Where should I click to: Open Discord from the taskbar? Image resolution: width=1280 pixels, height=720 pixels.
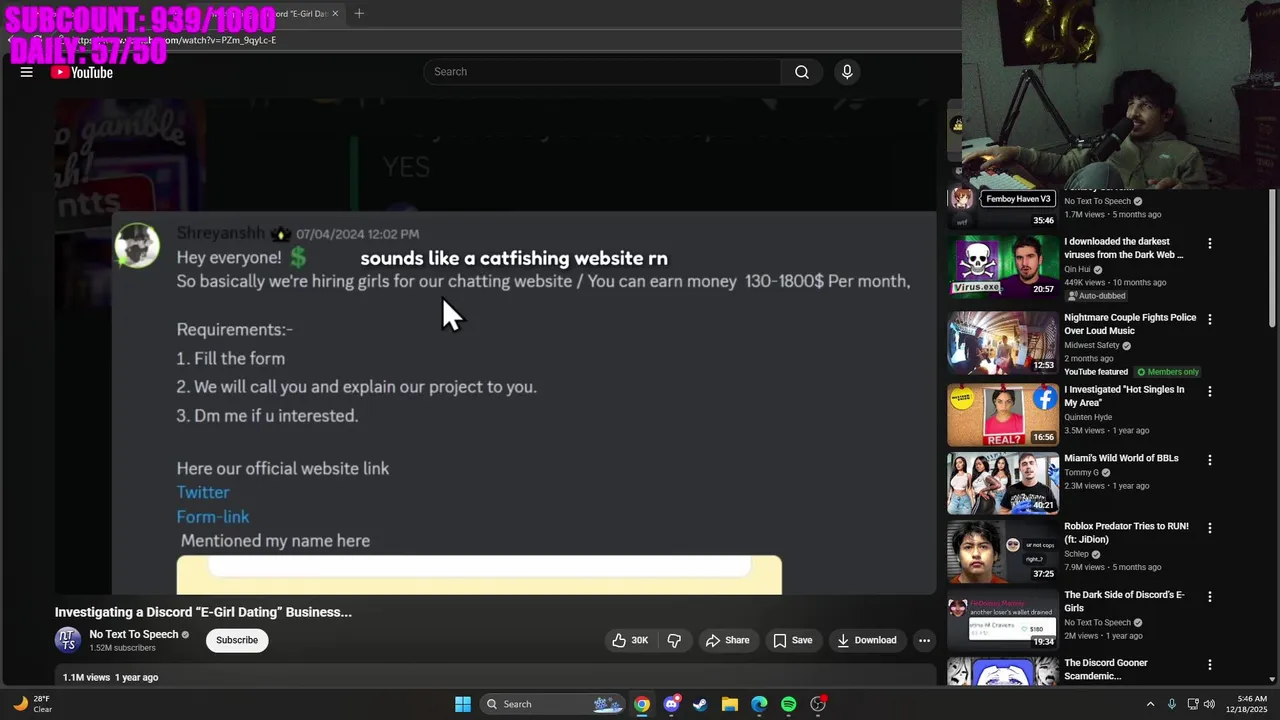[671, 704]
